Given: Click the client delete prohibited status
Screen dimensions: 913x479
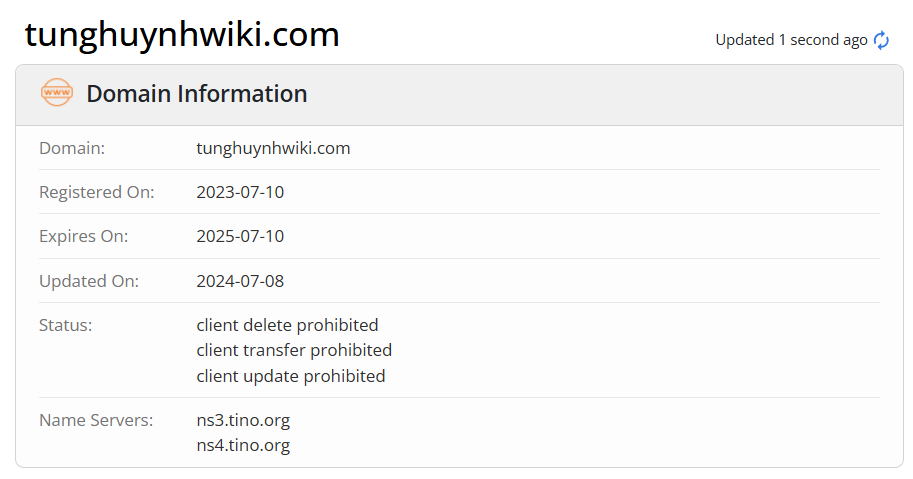Looking at the screenshot, I should click(x=287, y=325).
